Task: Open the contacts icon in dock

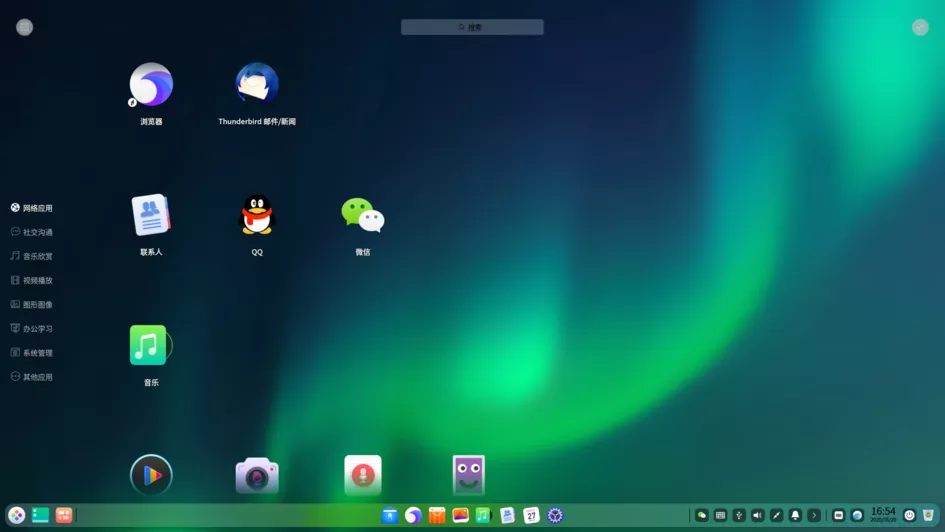Action: point(507,516)
